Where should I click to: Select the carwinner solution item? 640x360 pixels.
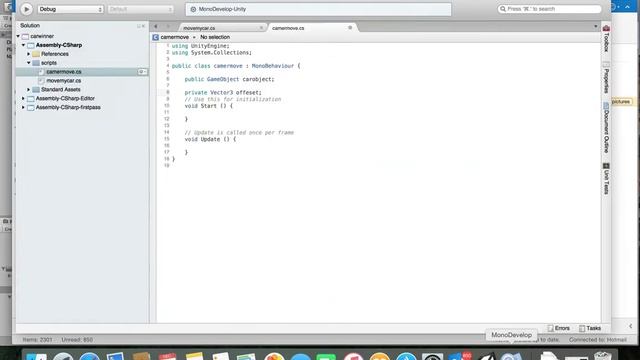pos(42,36)
